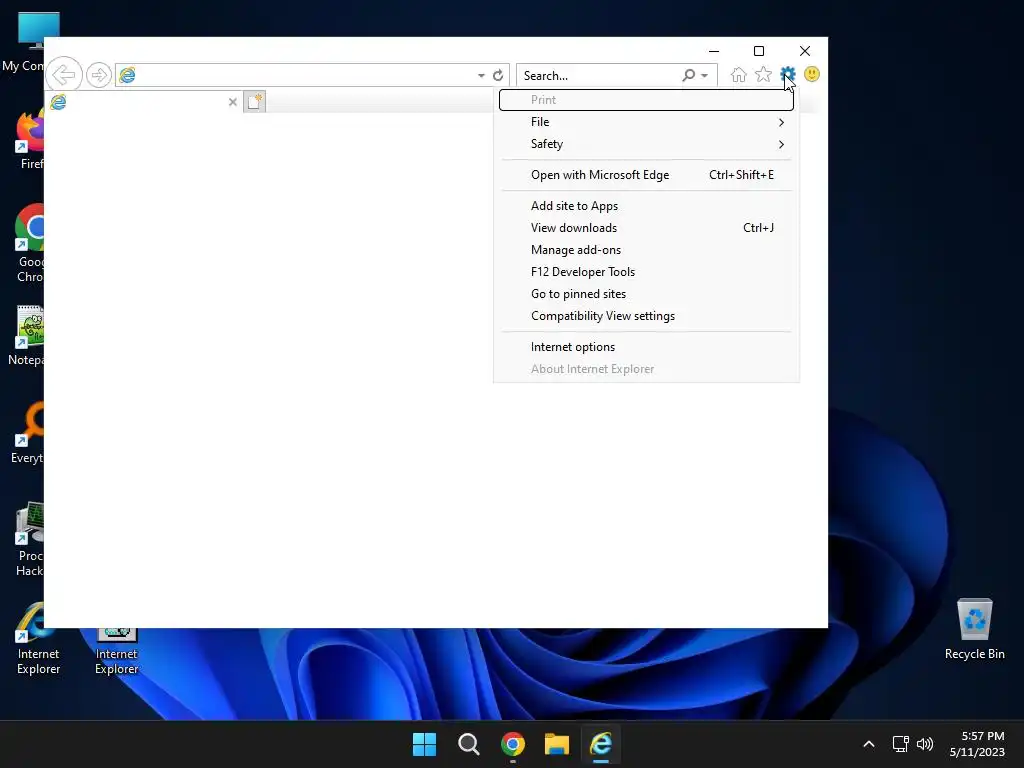Viewport: 1024px width, 768px height.
Task: Expand the Safety submenu
Action: click(x=646, y=144)
